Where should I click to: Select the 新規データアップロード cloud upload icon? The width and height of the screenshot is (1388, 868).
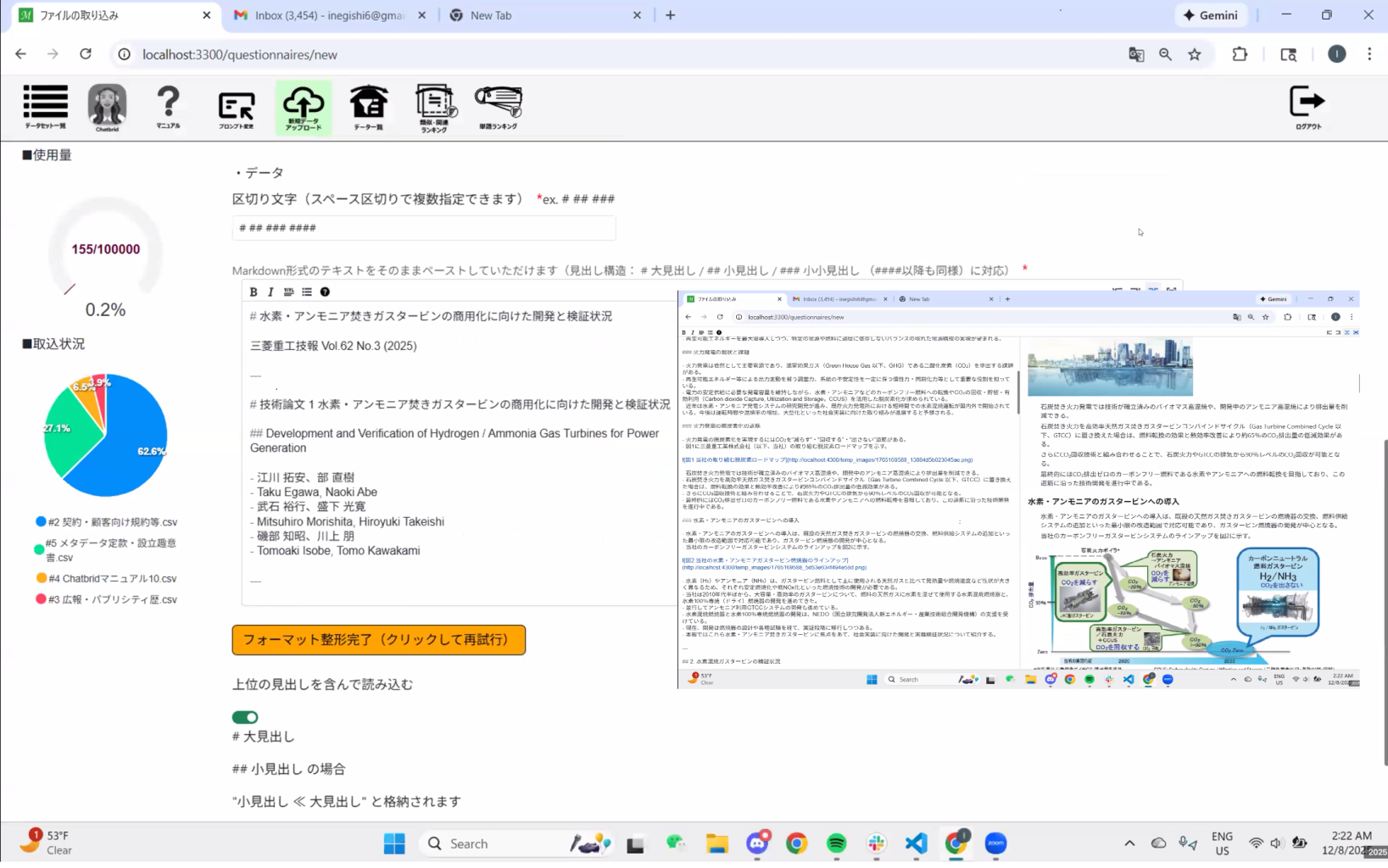click(303, 107)
